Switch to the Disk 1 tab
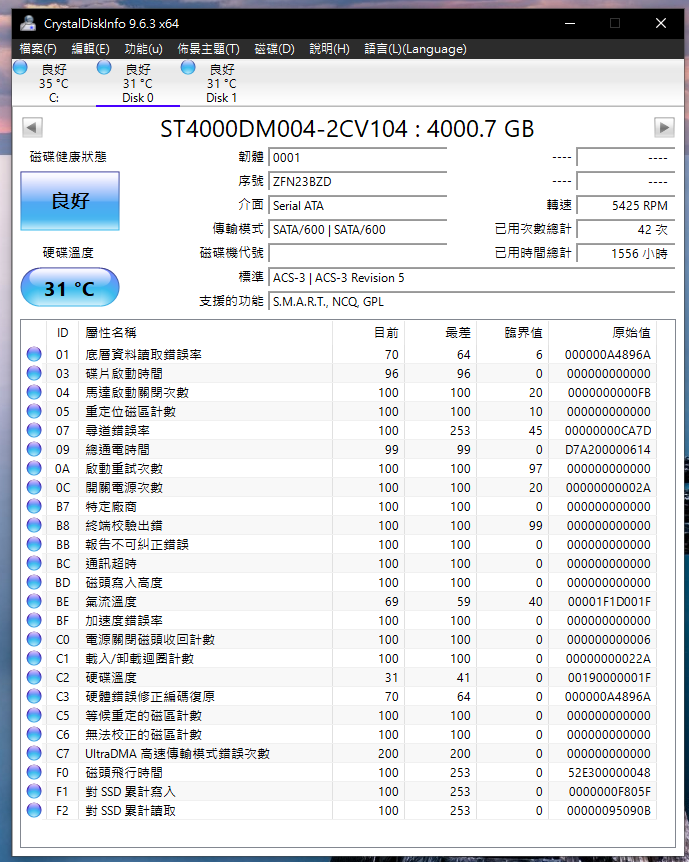Screen dimensions: 689x862 222,83
